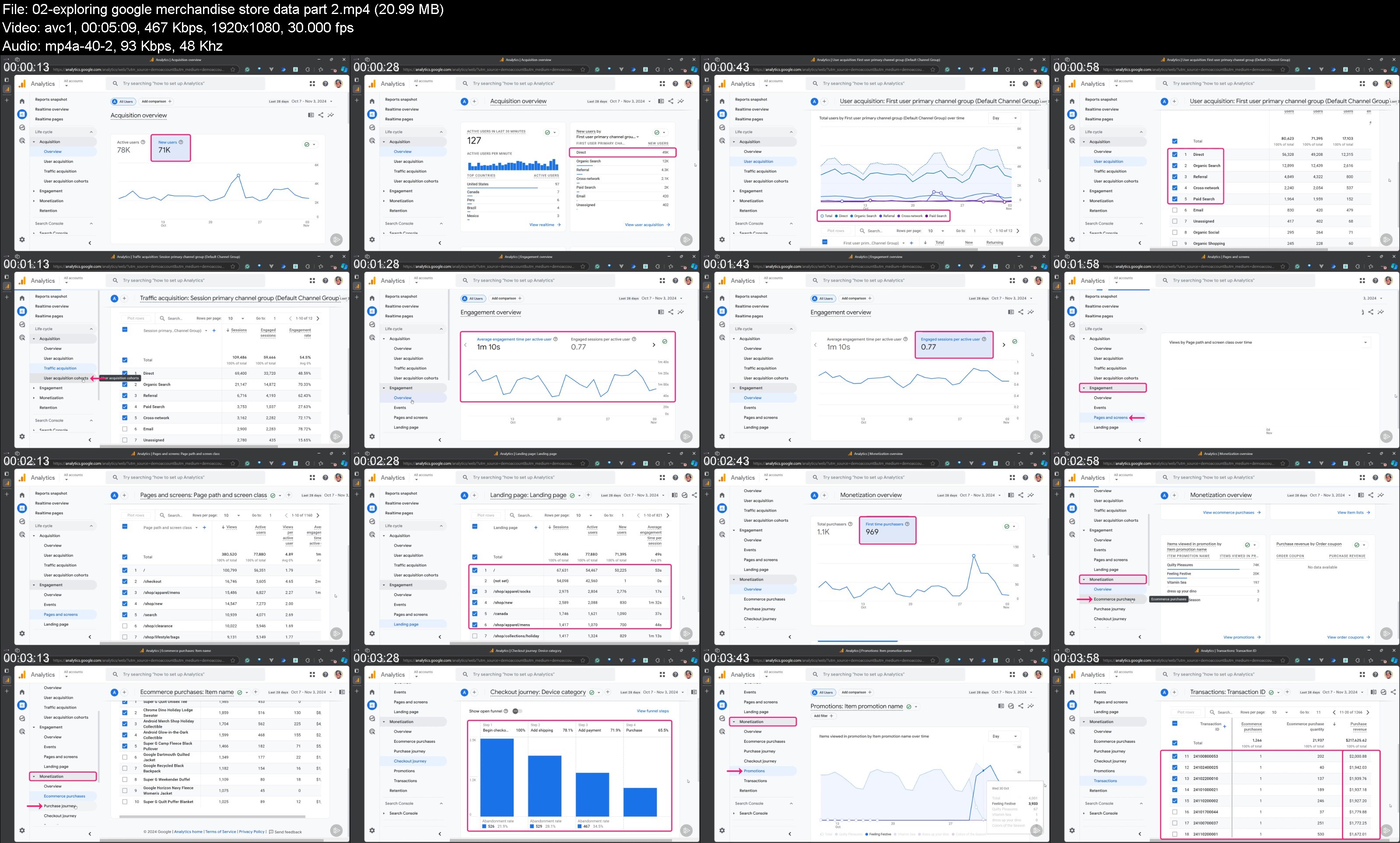Open the Day dropdown in the 00:03:43 promotions chart

tap(1004, 736)
